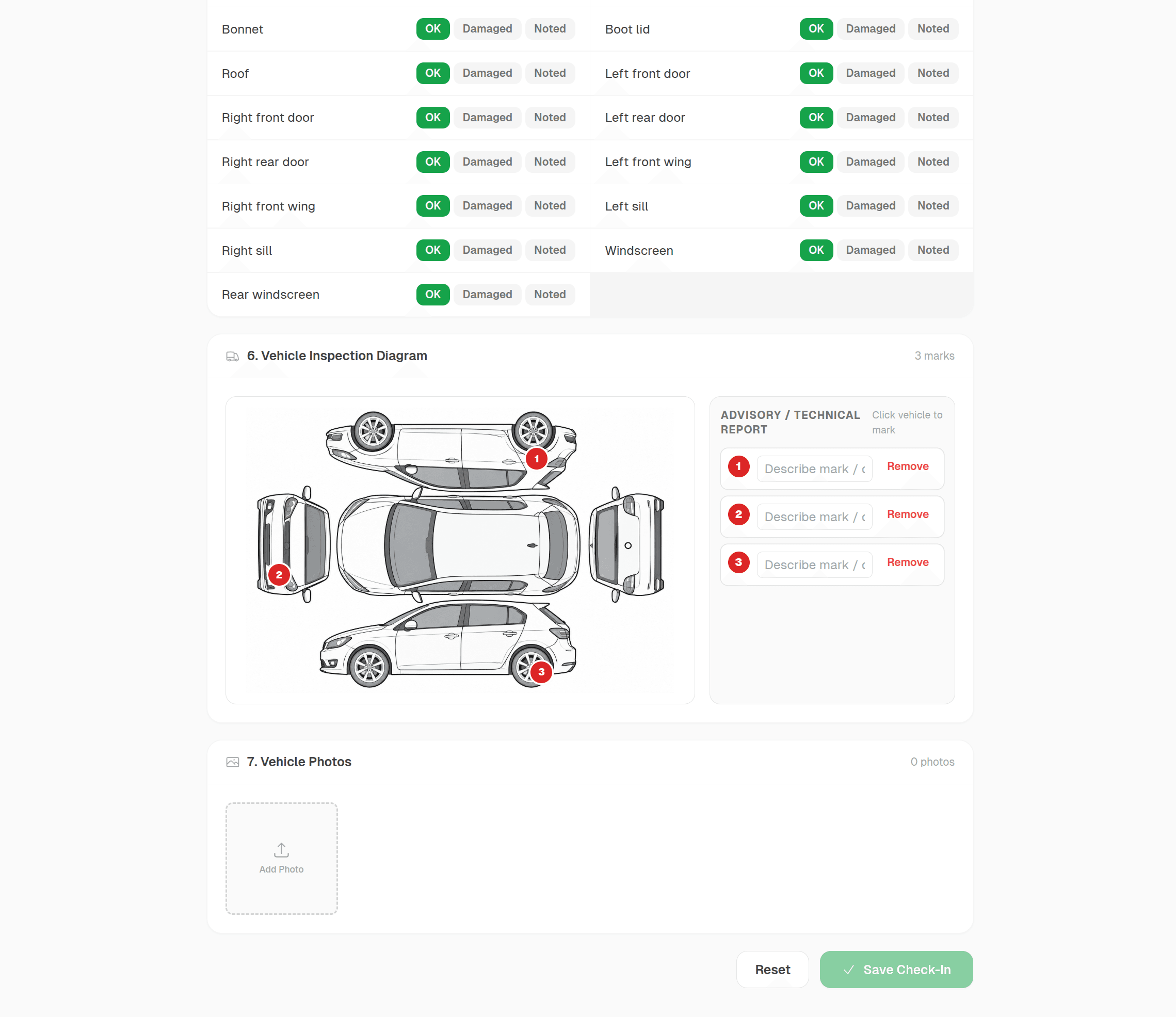Viewport: 1176px width, 1017px height.
Task: Click red marker 1 on the car diagram
Action: (x=536, y=459)
